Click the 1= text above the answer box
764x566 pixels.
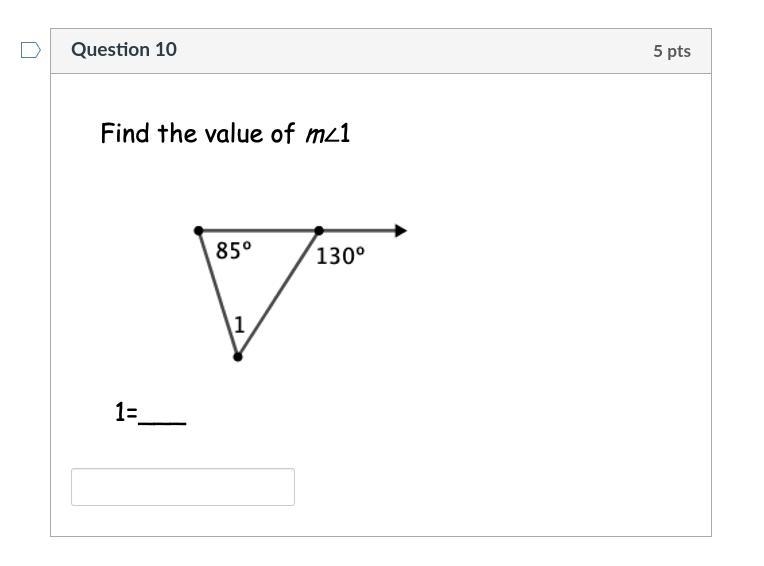[126, 412]
